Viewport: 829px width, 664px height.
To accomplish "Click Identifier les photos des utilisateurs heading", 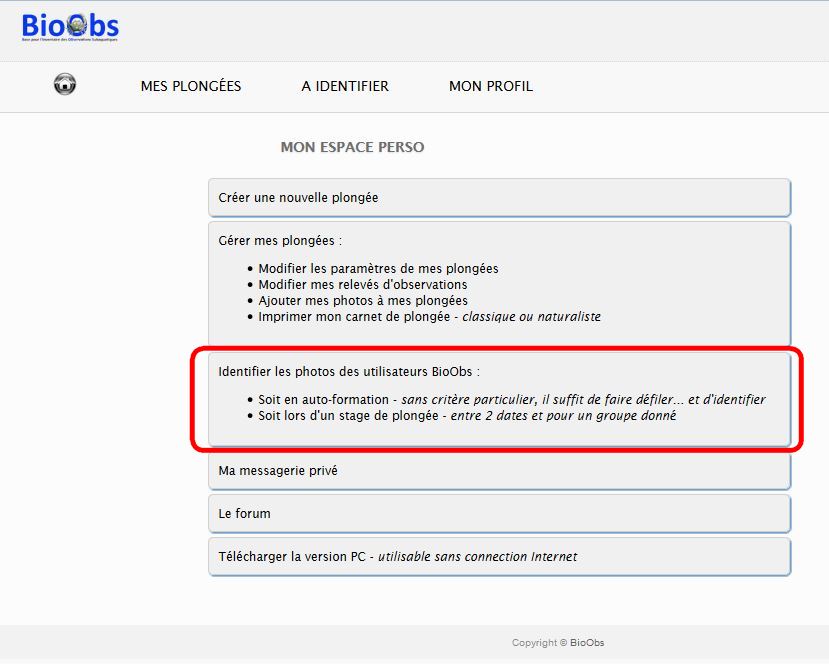I will [349, 372].
